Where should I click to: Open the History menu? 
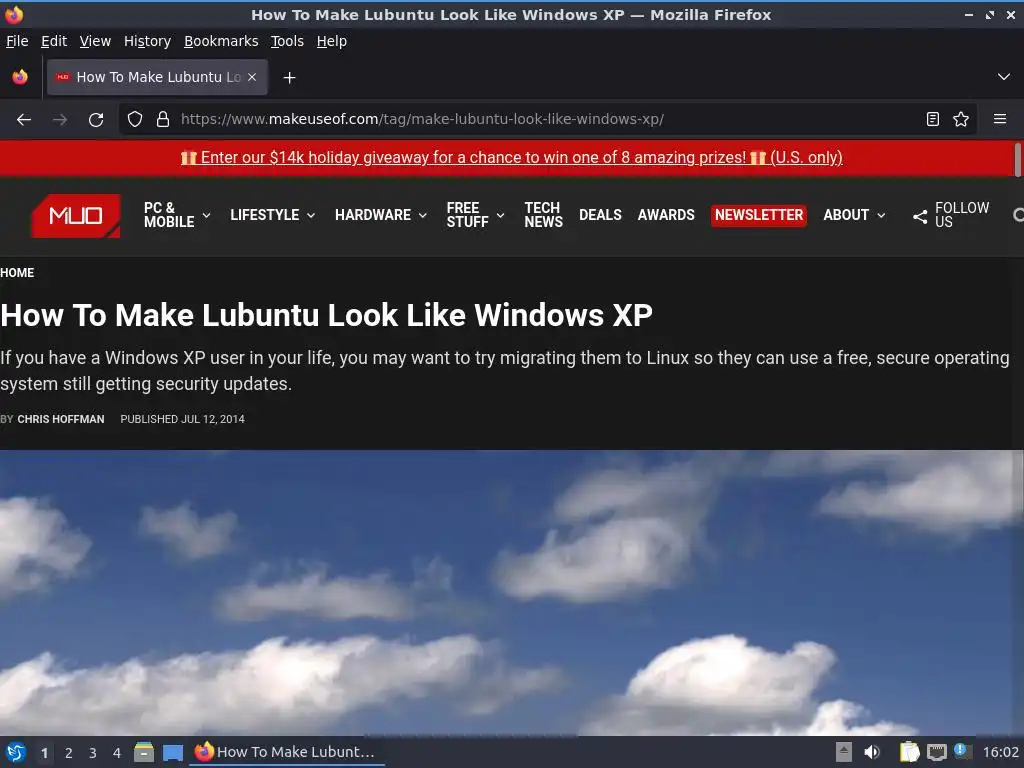coord(148,41)
